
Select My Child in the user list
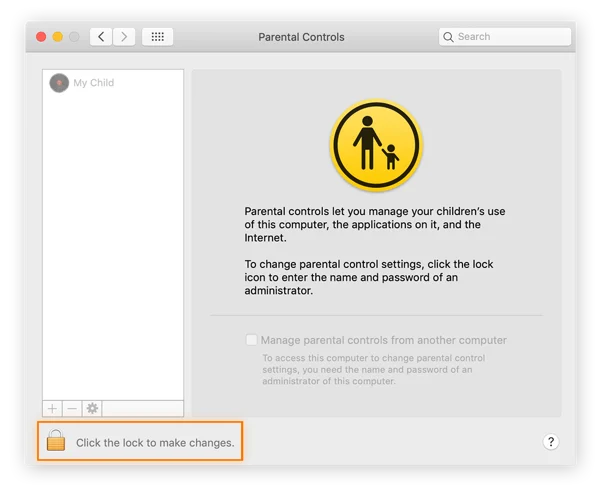coord(94,83)
